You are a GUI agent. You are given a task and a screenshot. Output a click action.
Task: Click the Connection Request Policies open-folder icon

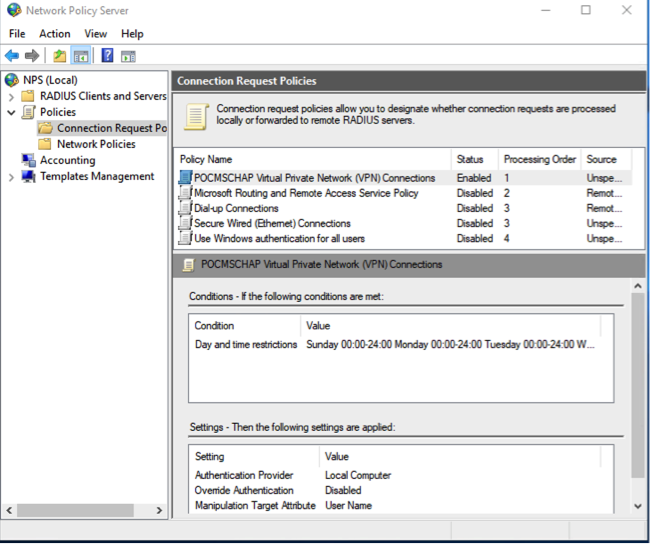click(x=46, y=128)
